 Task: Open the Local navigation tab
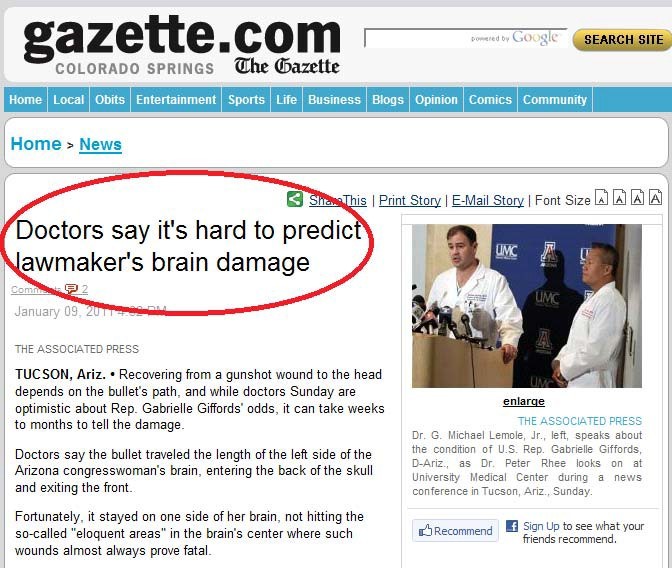click(x=69, y=99)
